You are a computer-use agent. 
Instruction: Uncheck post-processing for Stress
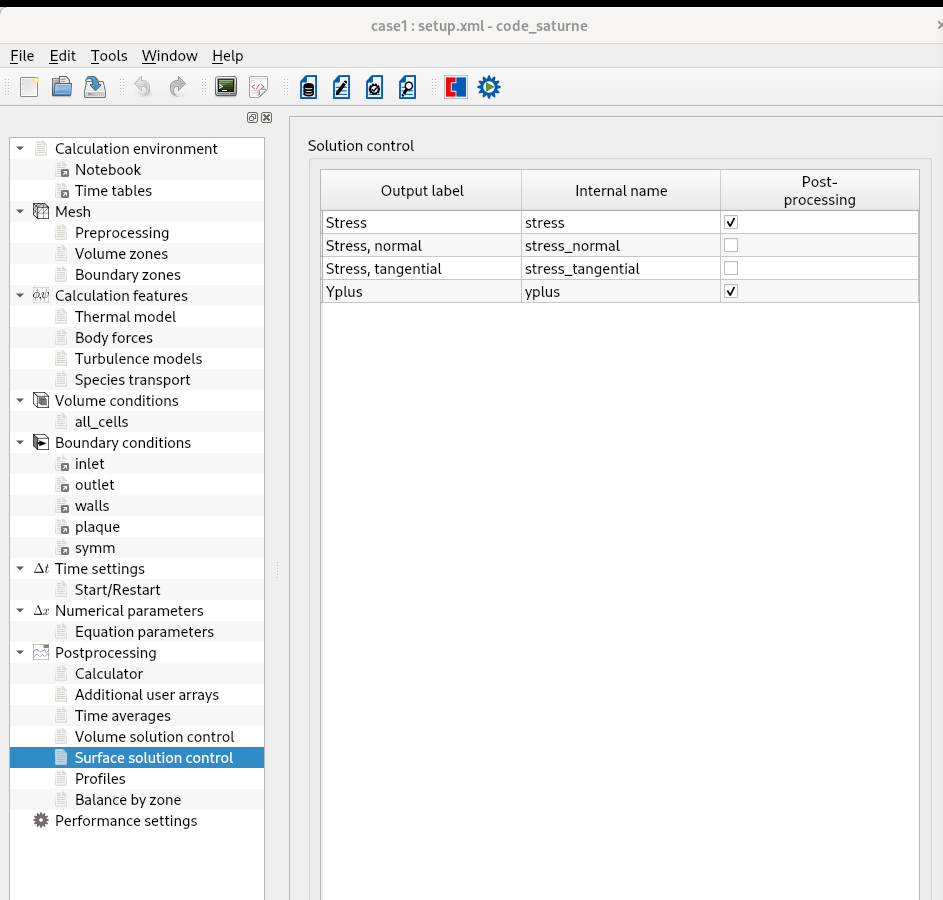click(x=731, y=222)
